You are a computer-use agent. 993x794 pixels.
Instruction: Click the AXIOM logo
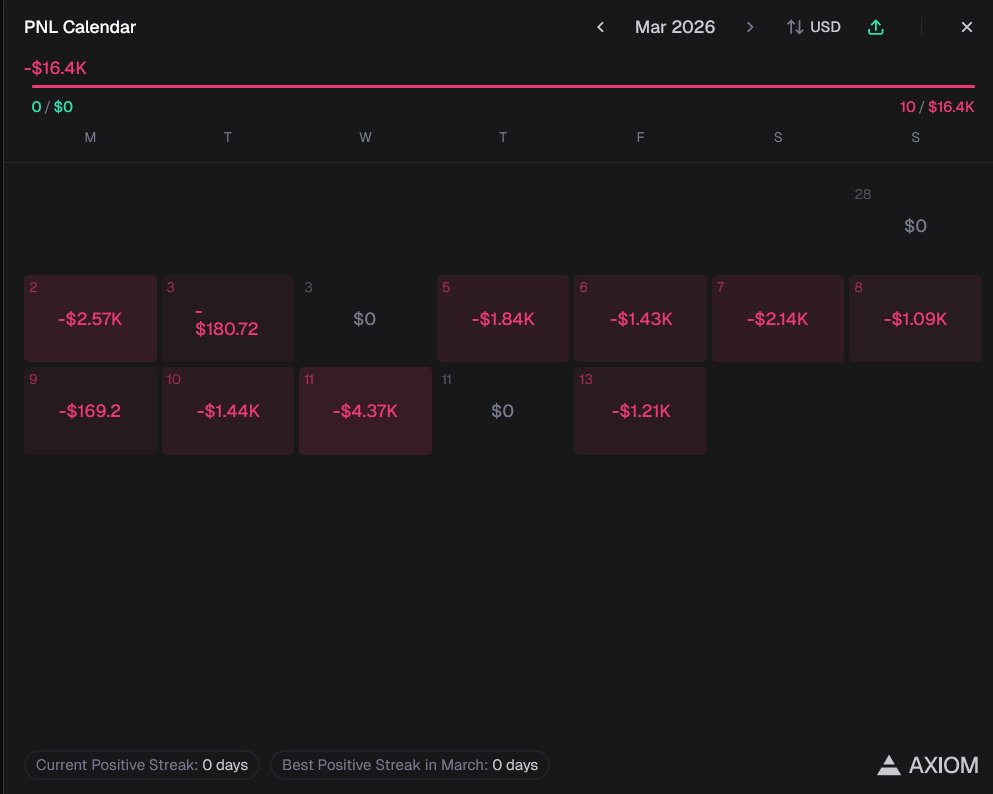click(928, 765)
